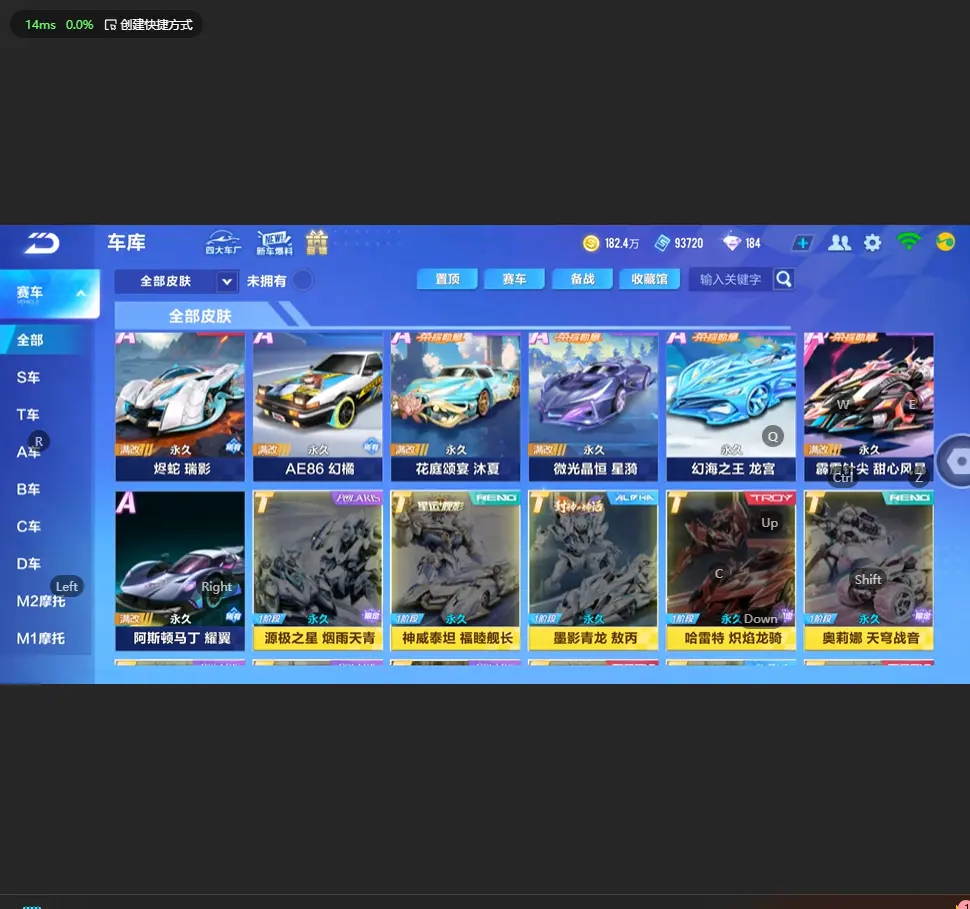Select the 阿斯顿马丁 耀翼 car card
Viewport: 970px width, 909px height.
coord(180,571)
